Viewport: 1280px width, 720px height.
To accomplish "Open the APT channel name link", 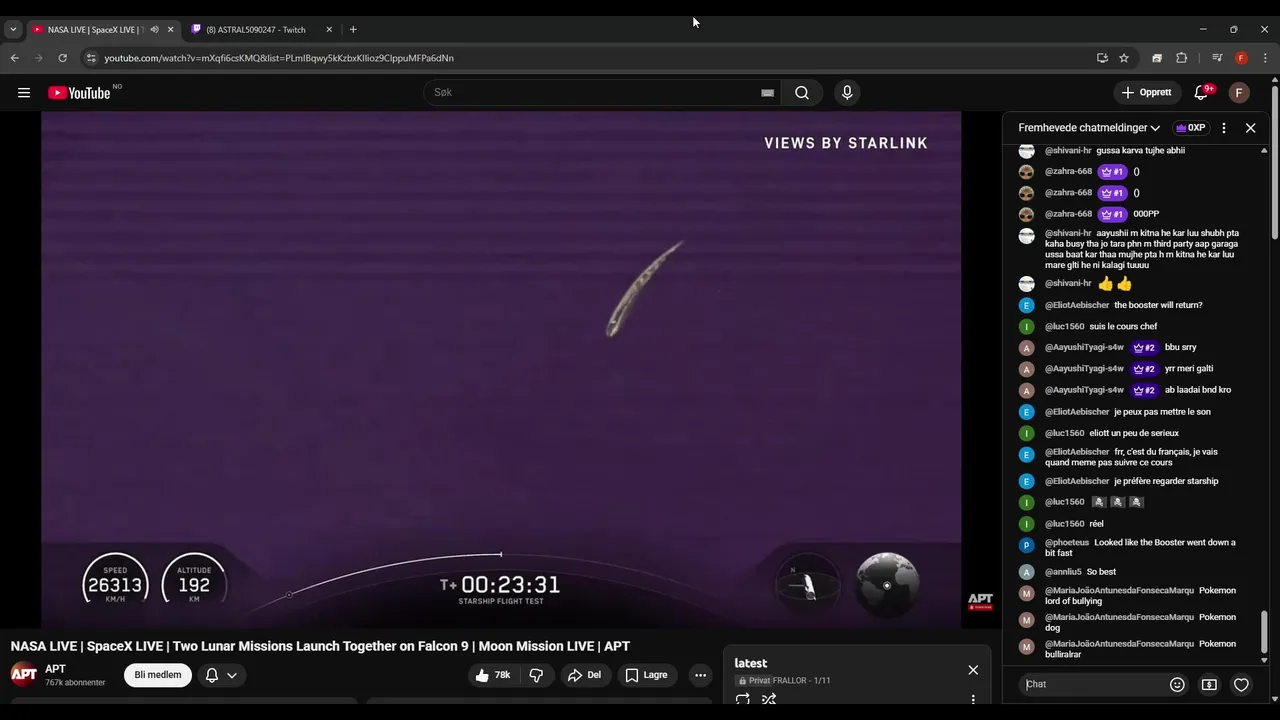I will [x=55, y=669].
